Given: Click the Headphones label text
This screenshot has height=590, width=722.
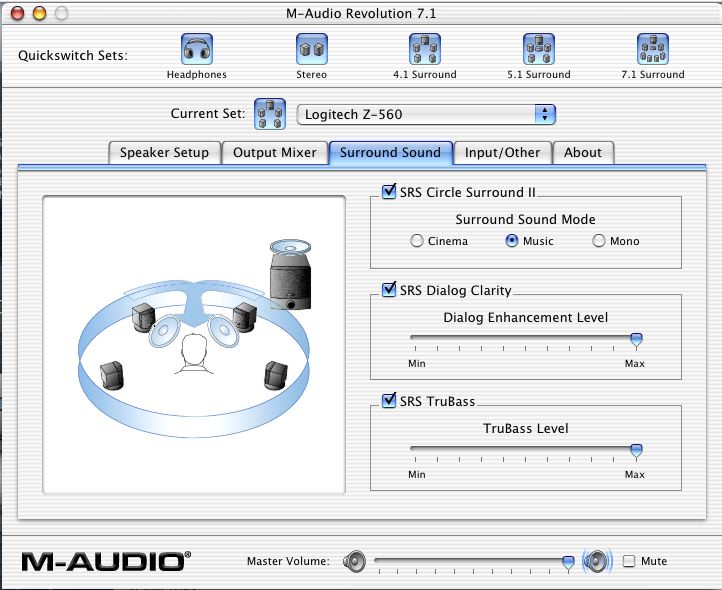Looking at the screenshot, I should click(x=197, y=75).
